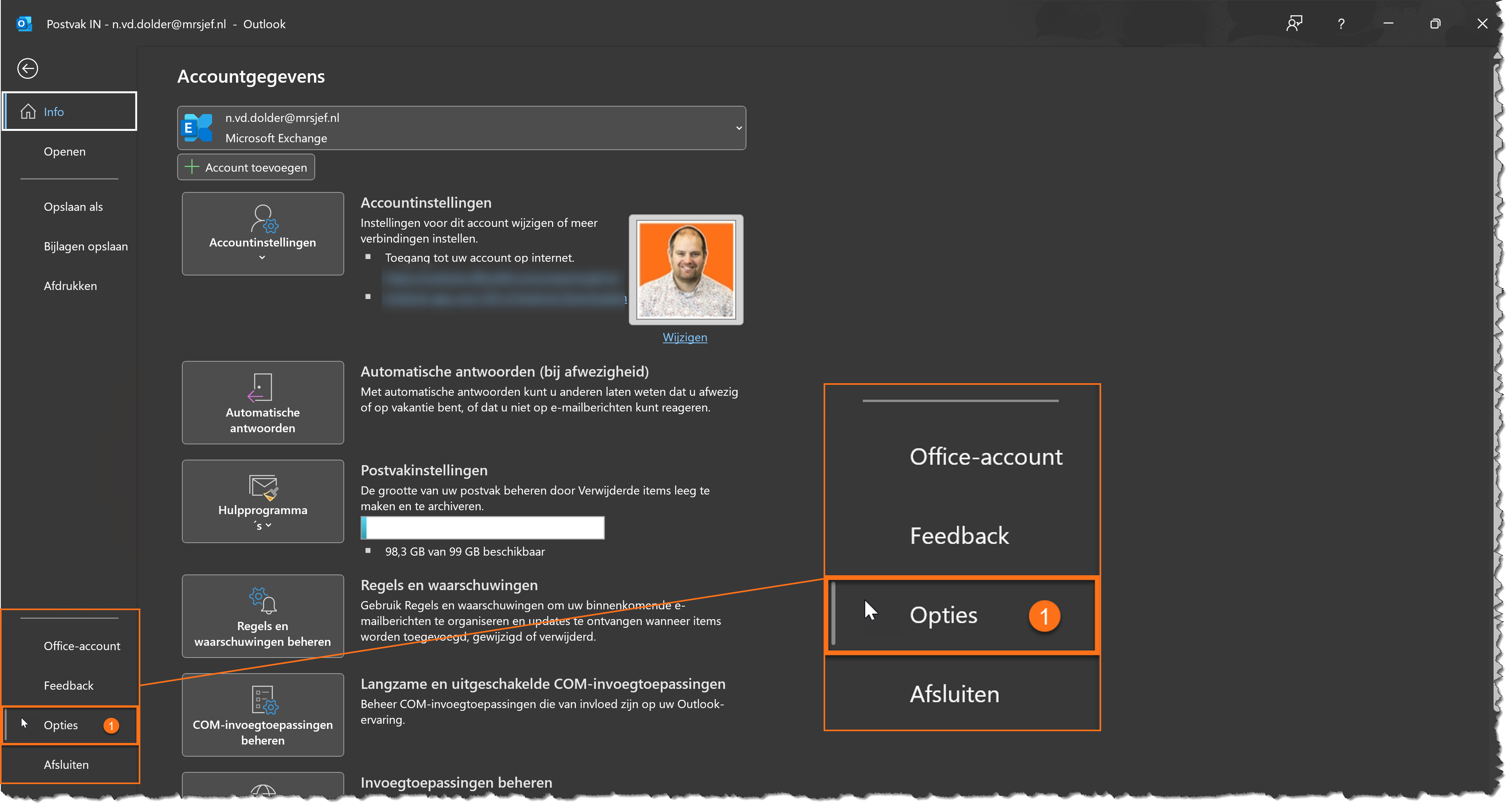1512x808 pixels.
Task: Choose Opslaan als in the sidebar
Action: click(x=73, y=207)
